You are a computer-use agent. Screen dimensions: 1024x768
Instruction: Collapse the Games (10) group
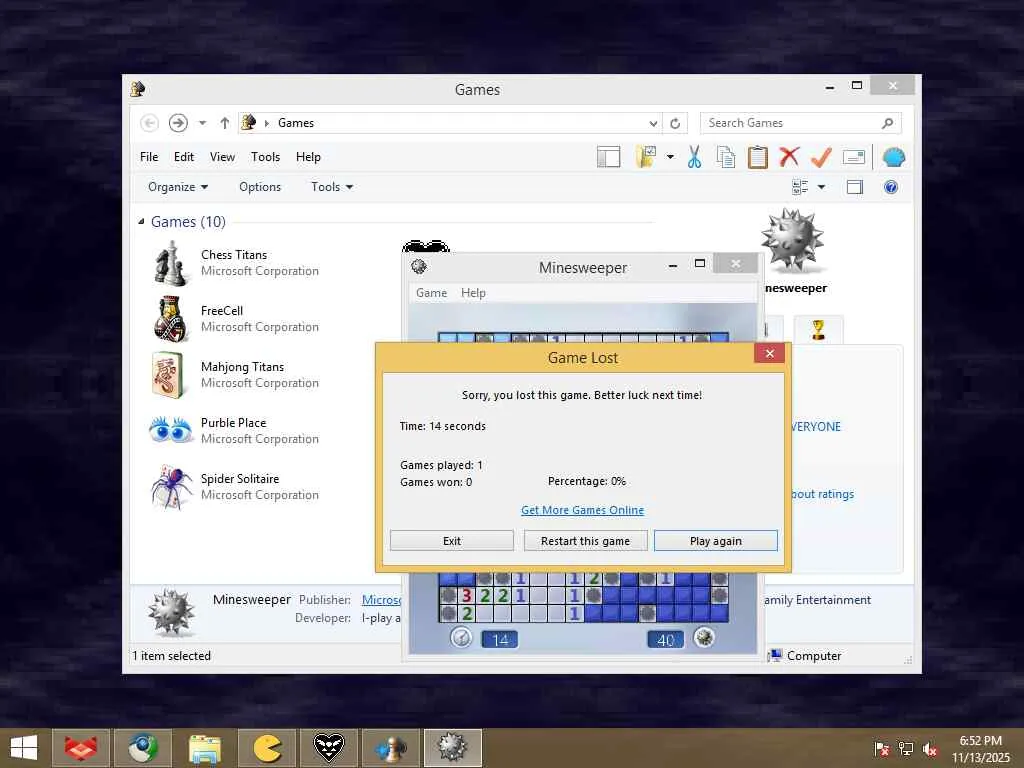[141, 222]
